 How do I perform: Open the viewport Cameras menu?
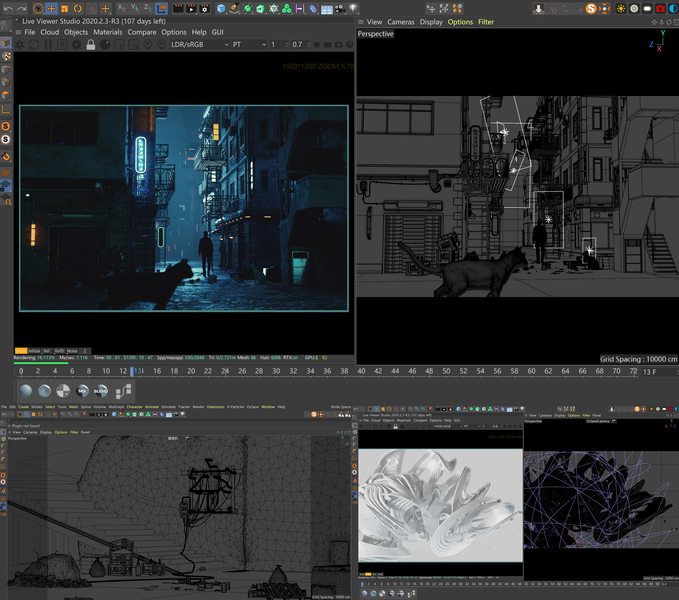[401, 21]
